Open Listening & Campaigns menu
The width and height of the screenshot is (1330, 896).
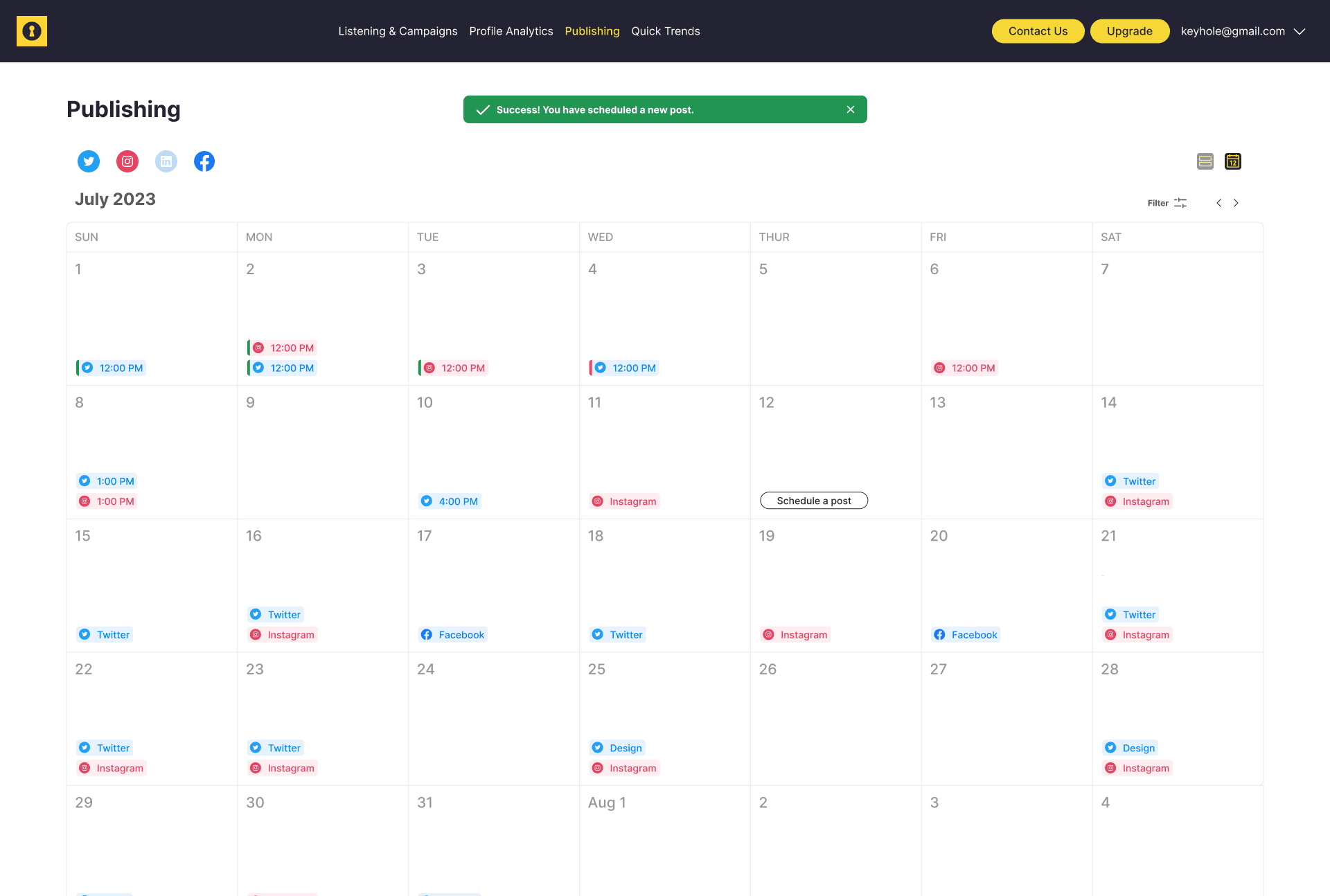[x=398, y=31]
